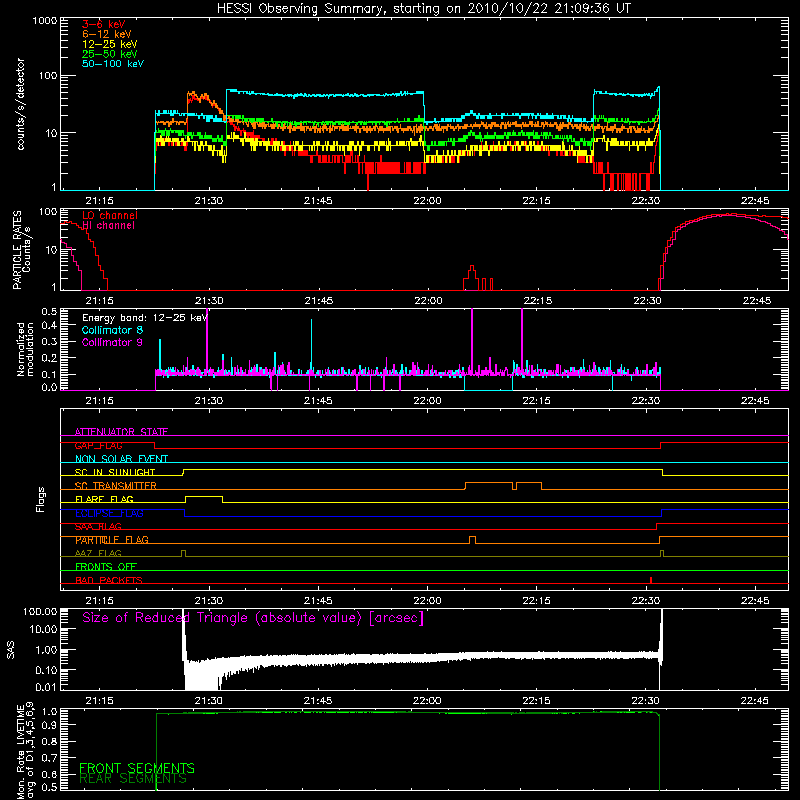The width and height of the screenshot is (800, 800).
Task: Click 'Size of Reduced Triangle' panel title
Action: pyautogui.click(x=253, y=618)
